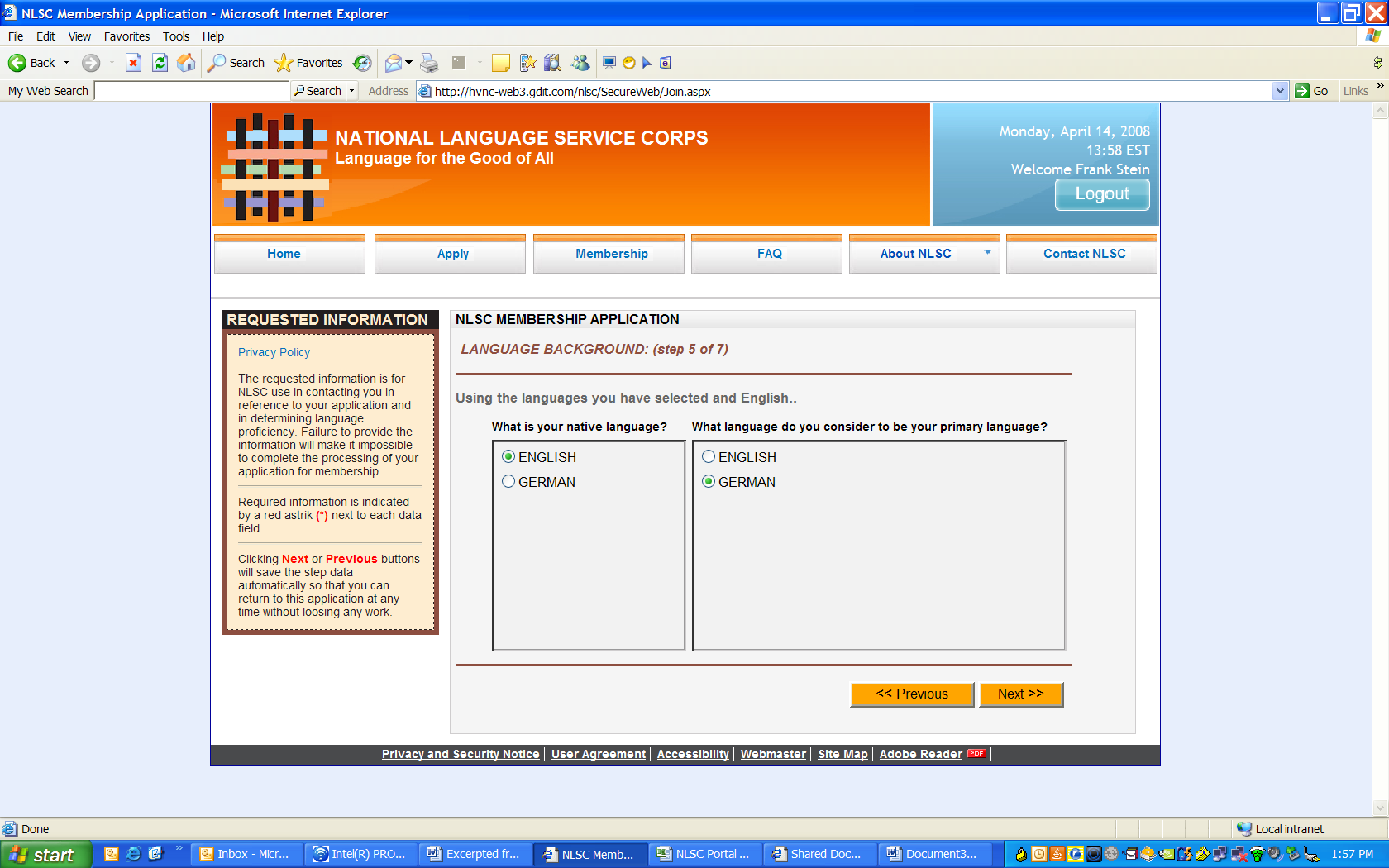Open the User Agreement footer link
Image resolution: width=1389 pixels, height=868 pixels.
coord(599,754)
